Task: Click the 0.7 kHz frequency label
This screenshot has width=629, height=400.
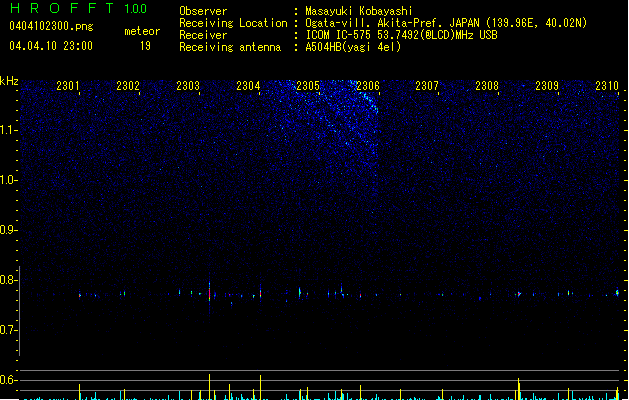Action: (x=8, y=330)
